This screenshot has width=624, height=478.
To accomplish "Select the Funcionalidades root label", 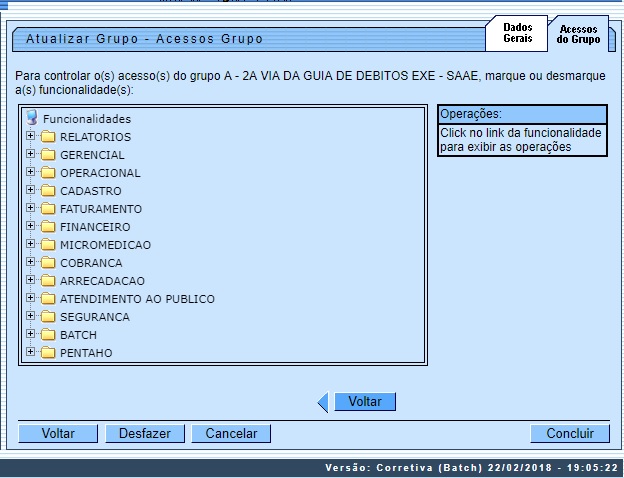I will tap(87, 119).
